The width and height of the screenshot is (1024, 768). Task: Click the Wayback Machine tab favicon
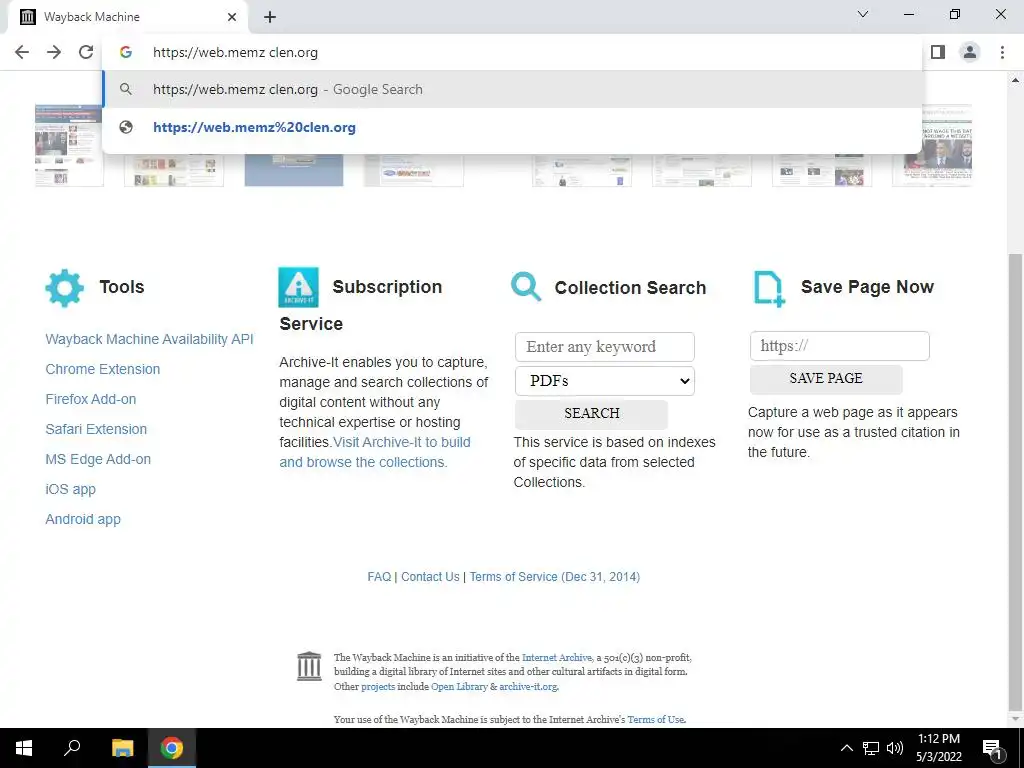point(27,17)
